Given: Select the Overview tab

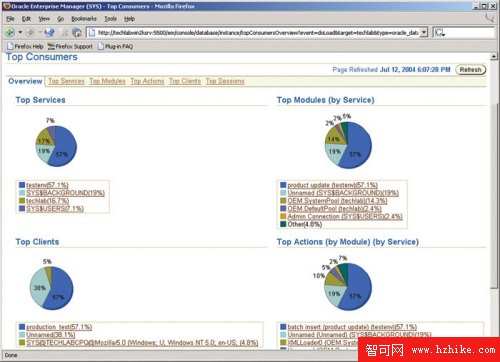Looking at the screenshot, I should [25, 81].
